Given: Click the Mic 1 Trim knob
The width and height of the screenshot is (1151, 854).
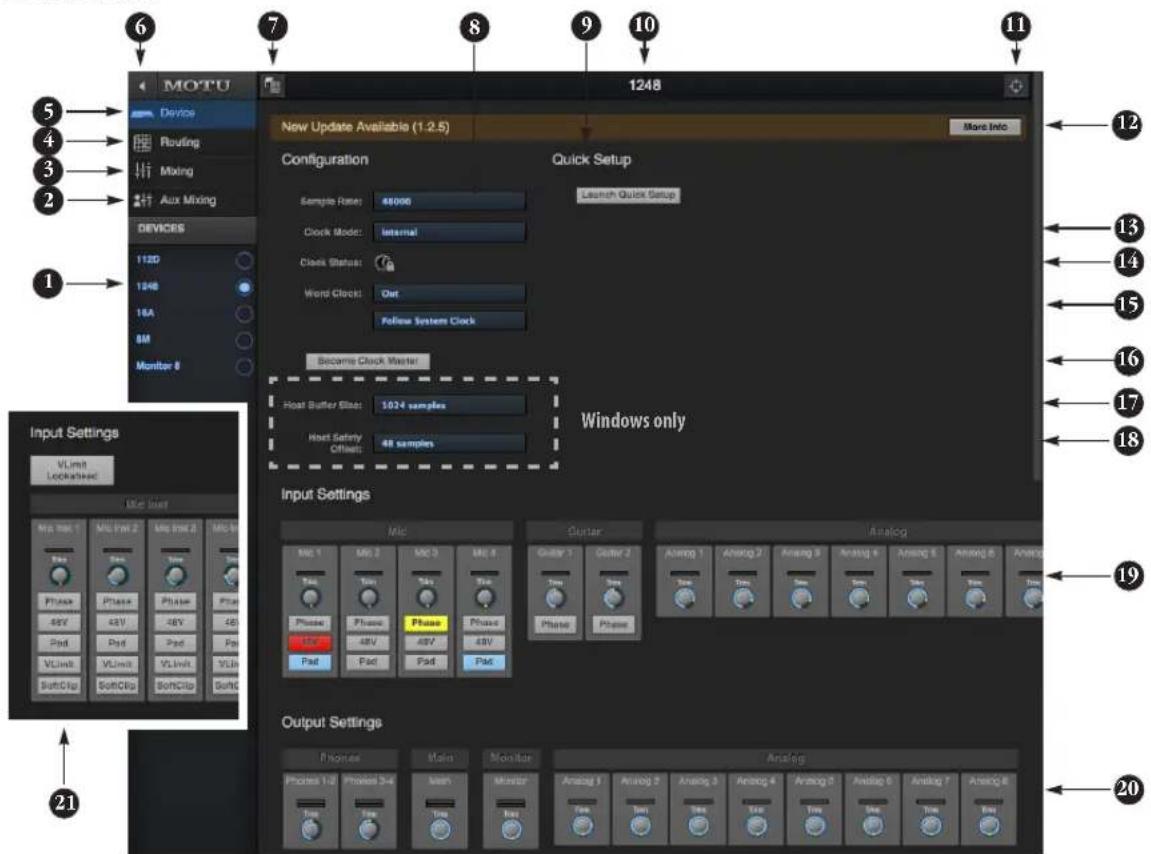Looking at the screenshot, I should click(x=311, y=598).
